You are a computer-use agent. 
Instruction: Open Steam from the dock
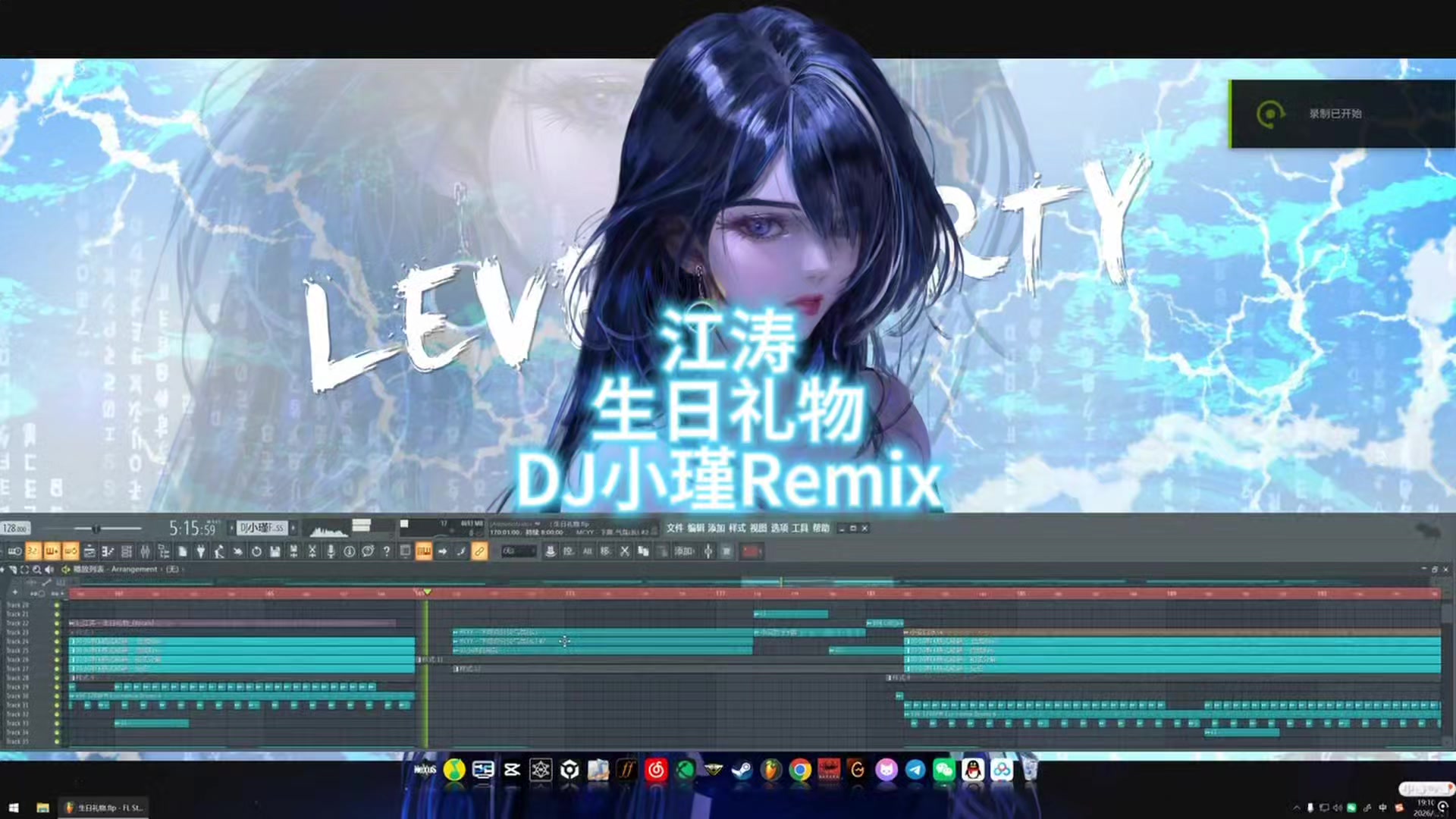coord(742,770)
